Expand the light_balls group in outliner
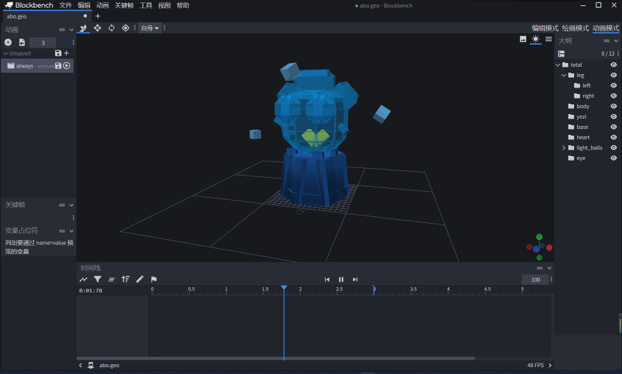 (x=564, y=148)
